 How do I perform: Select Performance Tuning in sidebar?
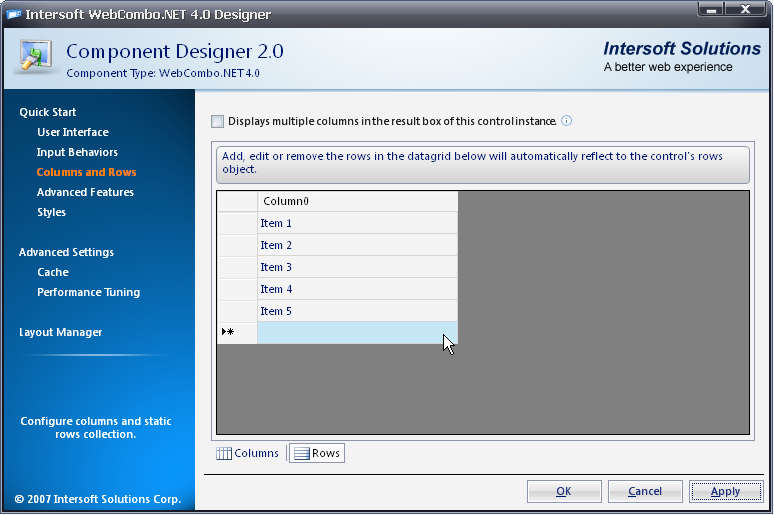[88, 292]
